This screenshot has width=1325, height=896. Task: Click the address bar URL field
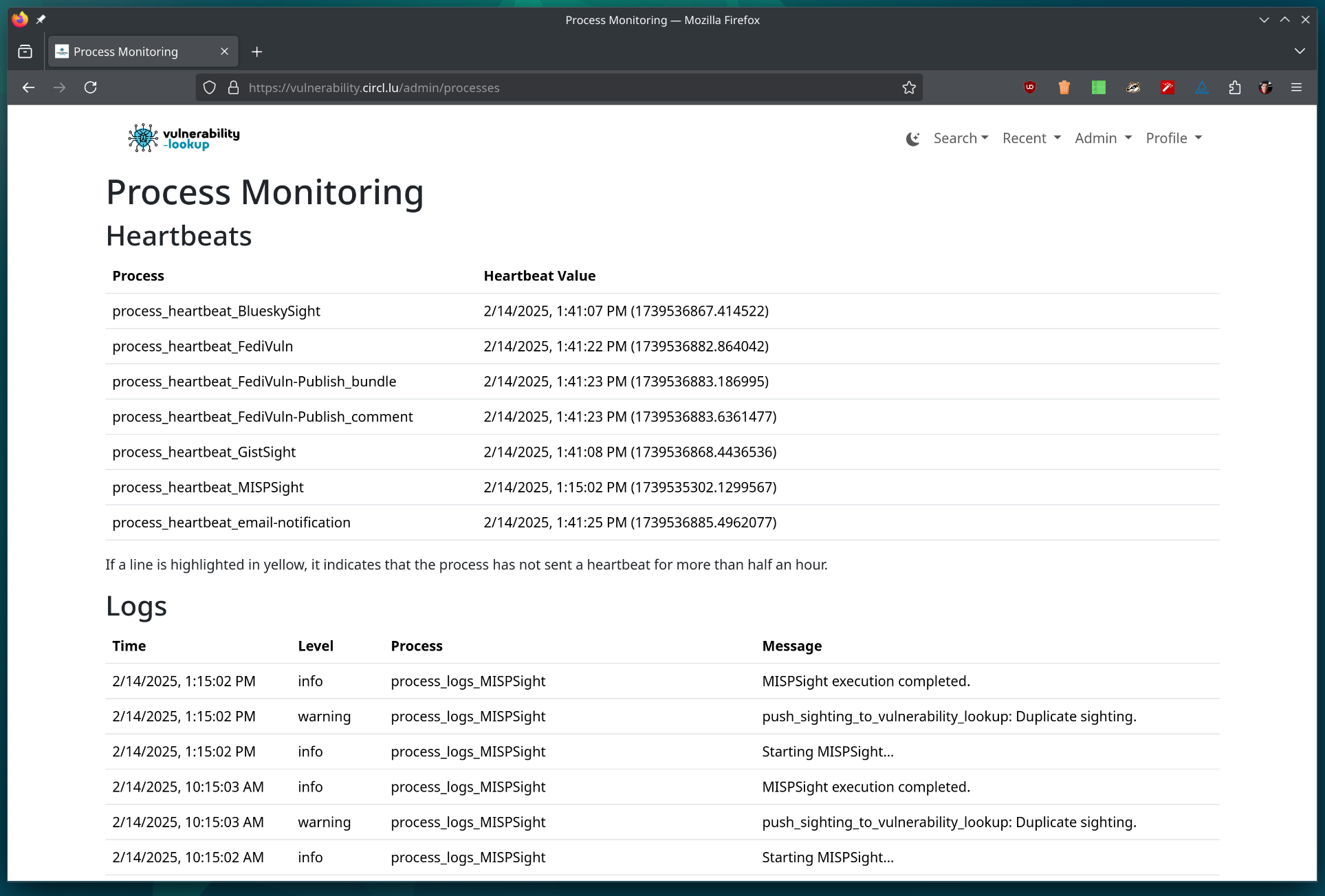(x=558, y=88)
